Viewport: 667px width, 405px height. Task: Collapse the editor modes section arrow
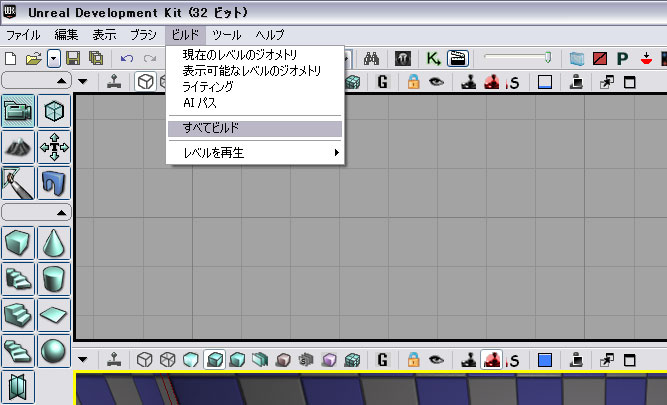62,80
